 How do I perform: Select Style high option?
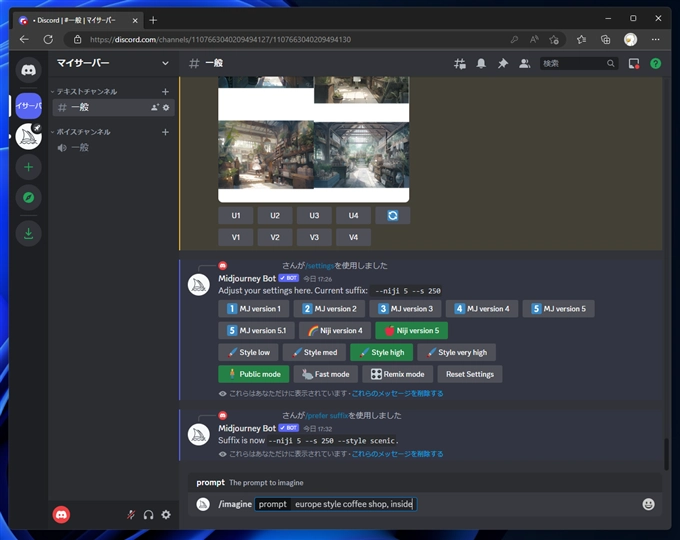coord(382,352)
